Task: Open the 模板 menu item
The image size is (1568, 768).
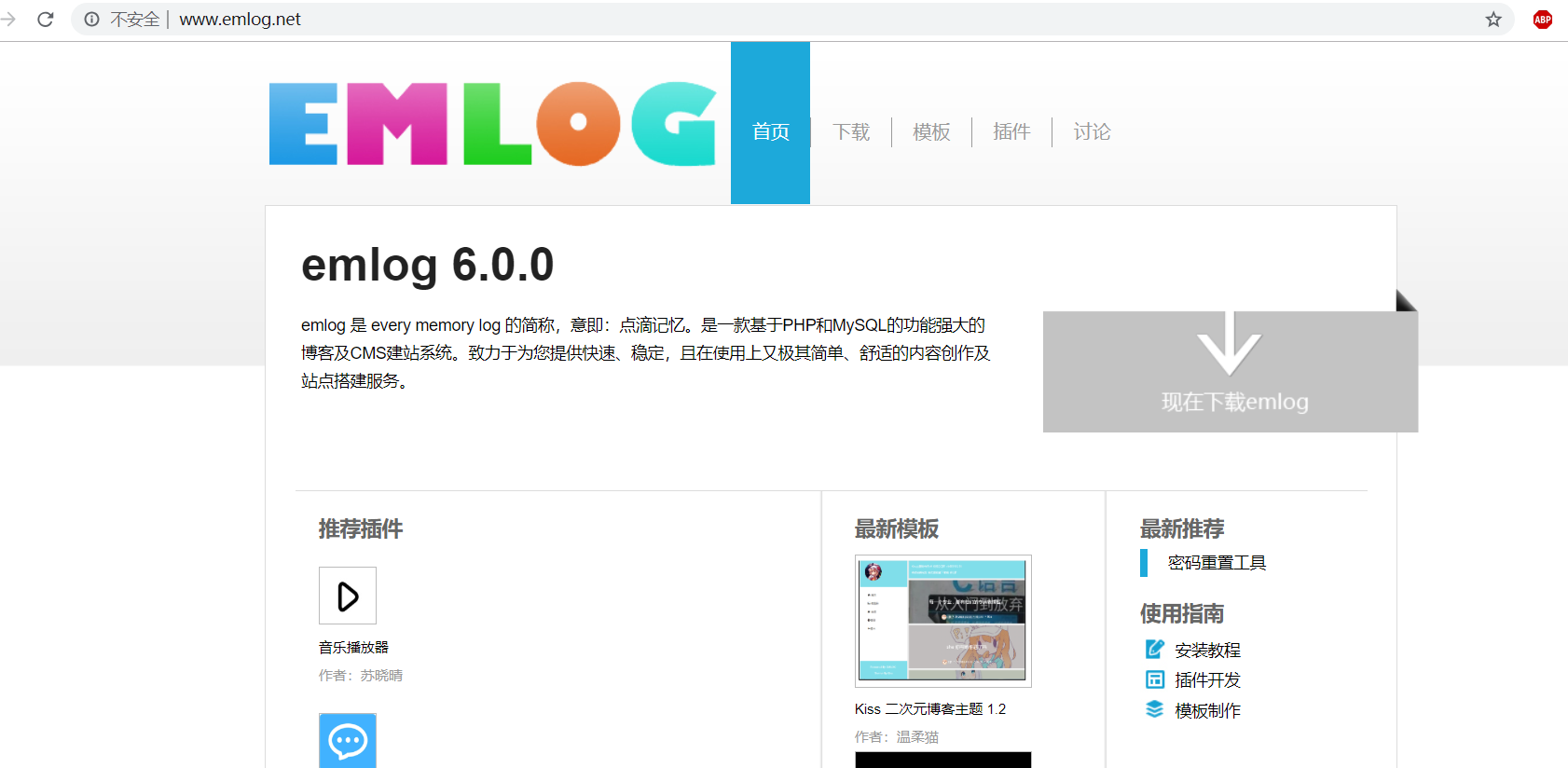Action: click(931, 132)
